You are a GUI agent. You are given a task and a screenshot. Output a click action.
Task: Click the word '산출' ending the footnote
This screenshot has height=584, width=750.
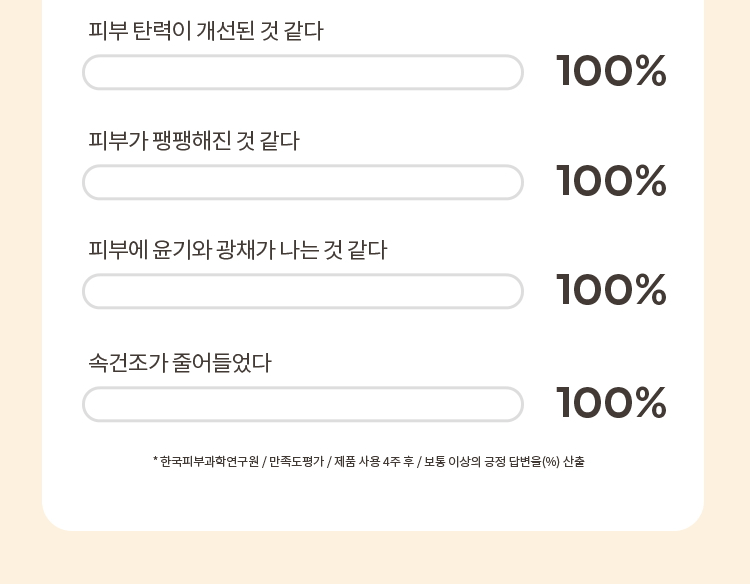pos(574,462)
